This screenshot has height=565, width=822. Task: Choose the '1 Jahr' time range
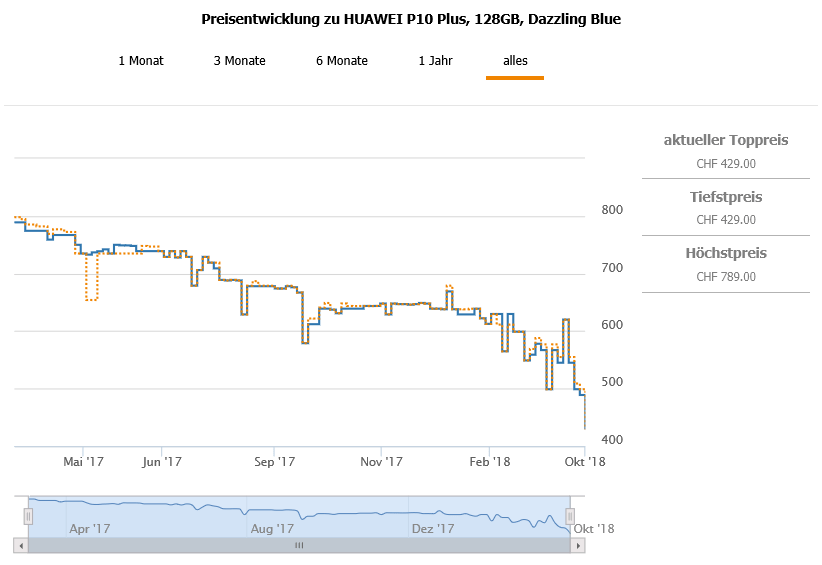point(435,61)
